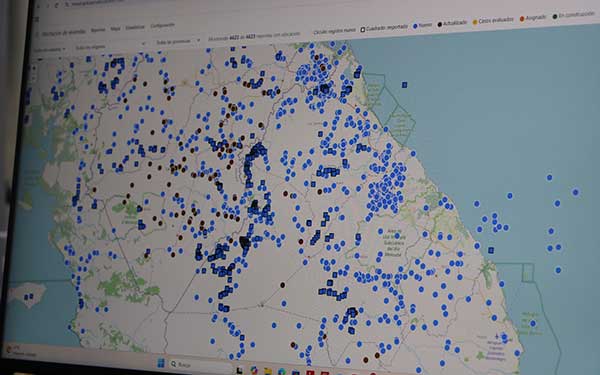
Task: Open the colorful Copilot taskbar icon
Action: tap(253, 370)
